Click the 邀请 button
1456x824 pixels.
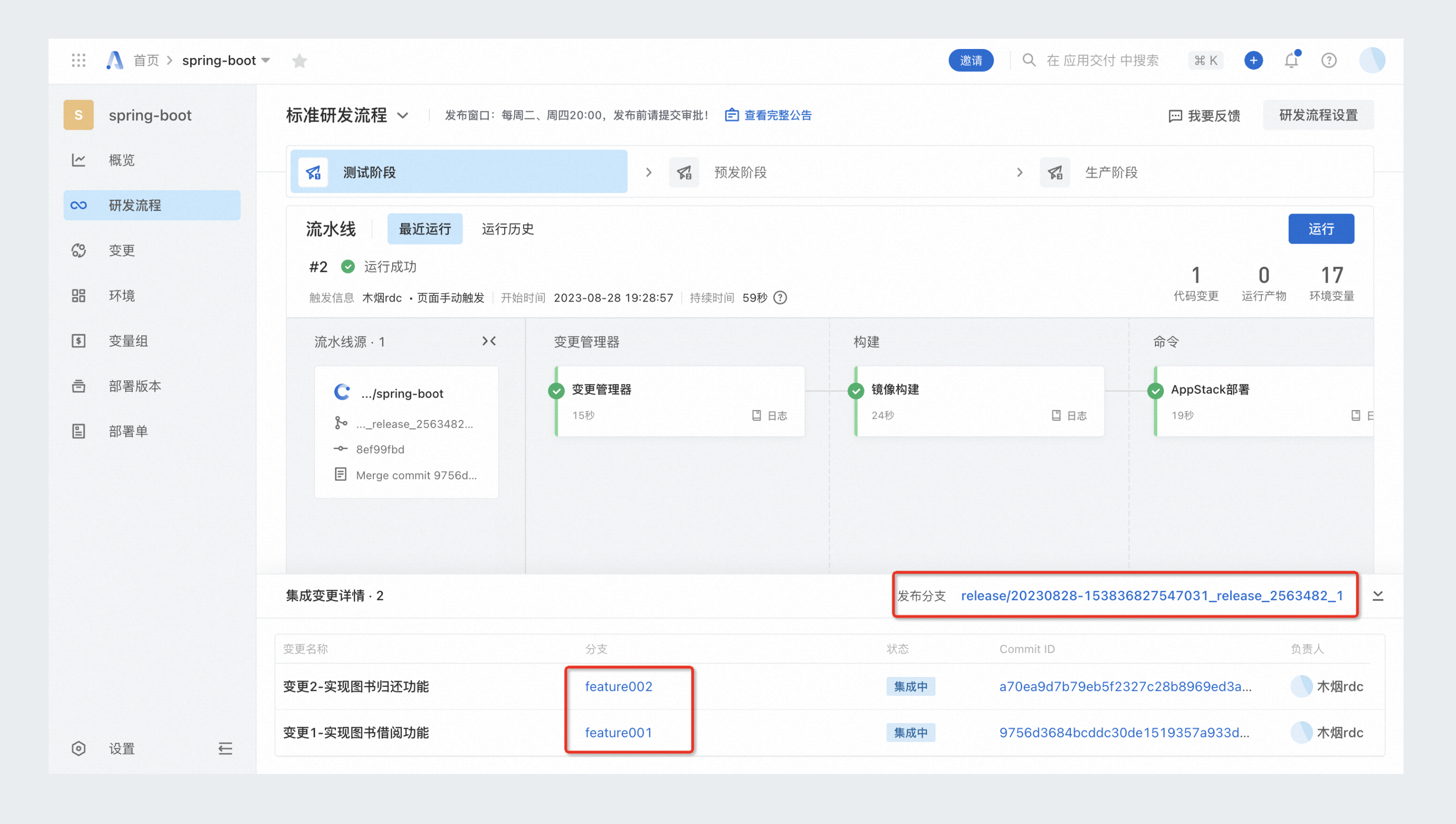pyautogui.click(x=971, y=60)
